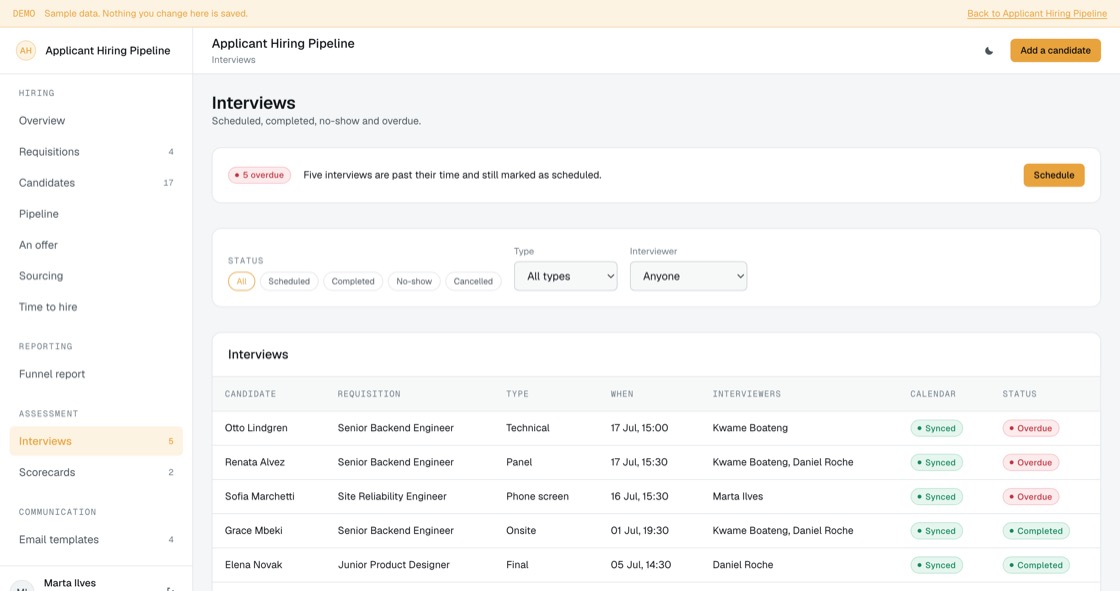This screenshot has width=1120, height=591.
Task: Click Overdue status in Otto Lindgren row
Action: pos(1031,428)
